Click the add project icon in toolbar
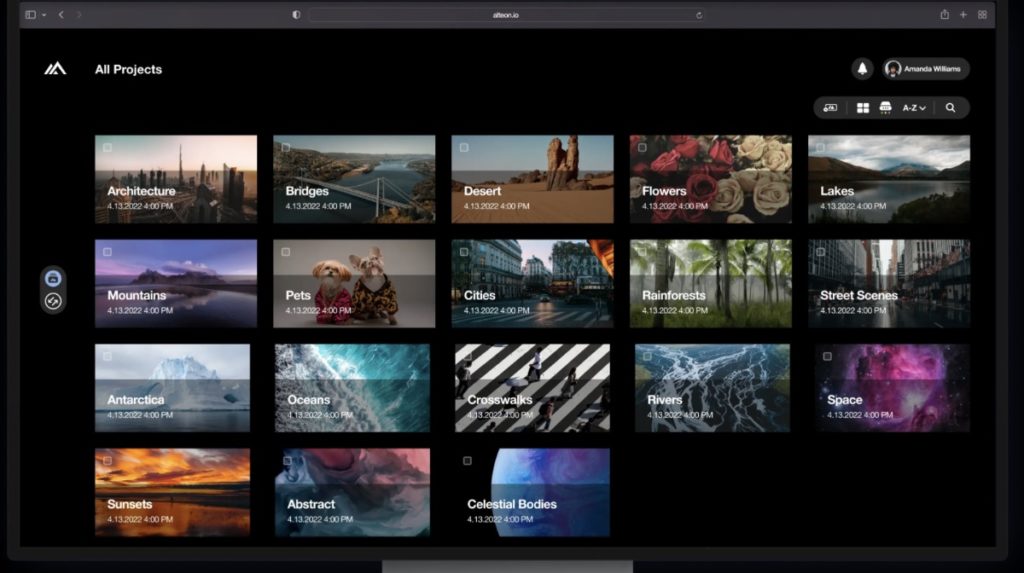 (830, 108)
